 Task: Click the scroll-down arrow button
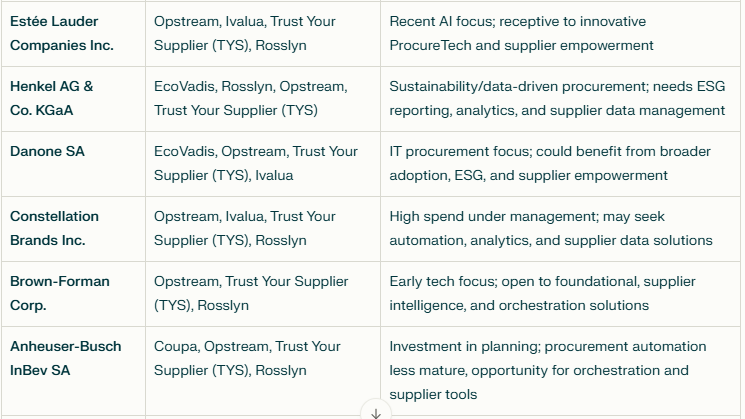coord(376,412)
